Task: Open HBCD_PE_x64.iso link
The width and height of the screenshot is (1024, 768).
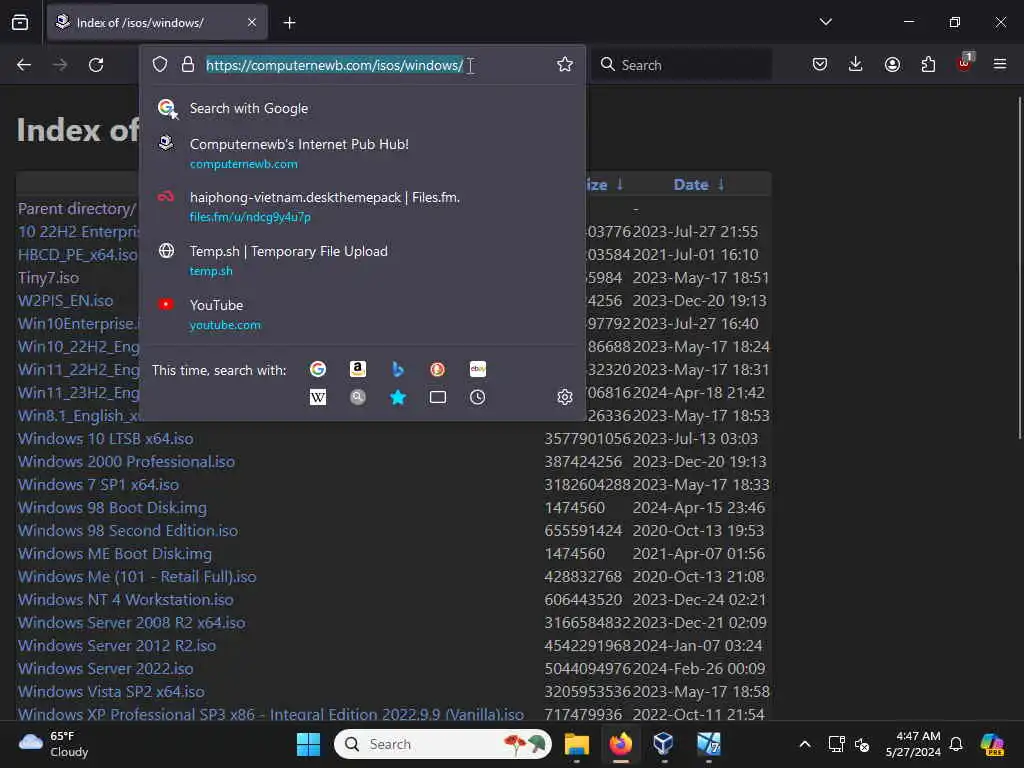Action: click(78, 255)
